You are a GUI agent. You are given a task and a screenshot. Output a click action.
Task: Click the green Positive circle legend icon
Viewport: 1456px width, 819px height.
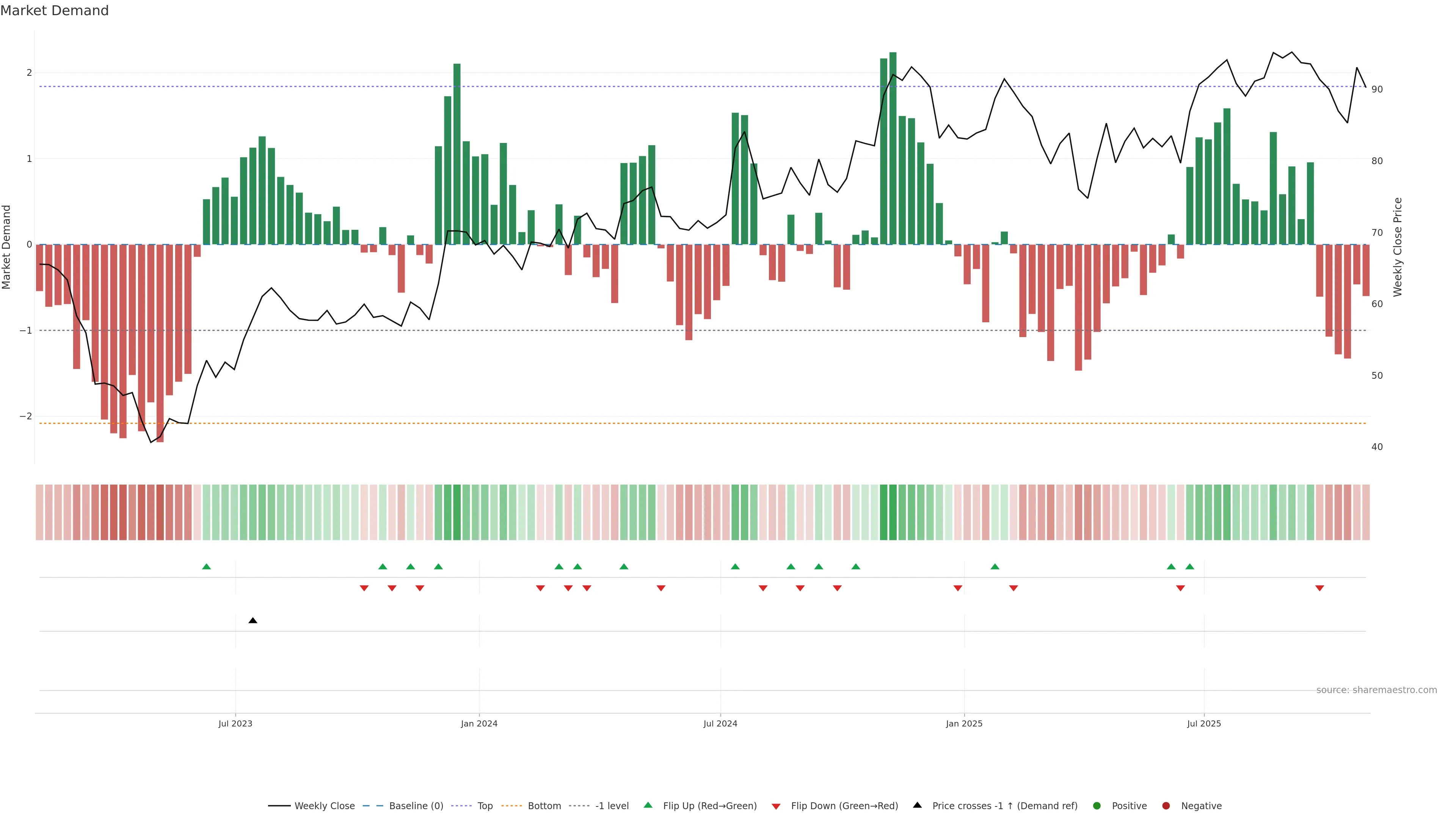pos(1097,805)
